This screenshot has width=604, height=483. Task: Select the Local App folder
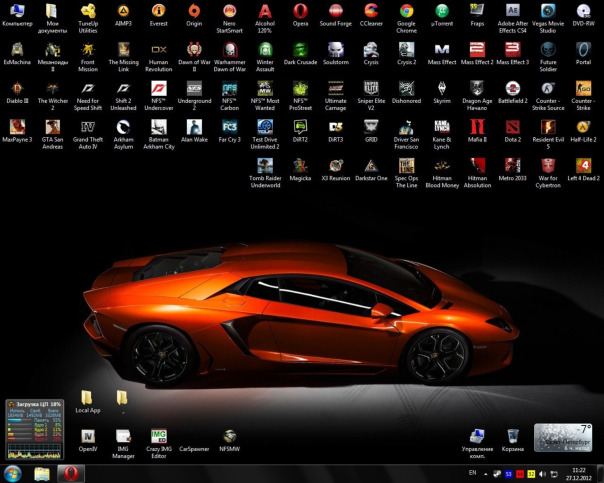(88, 398)
